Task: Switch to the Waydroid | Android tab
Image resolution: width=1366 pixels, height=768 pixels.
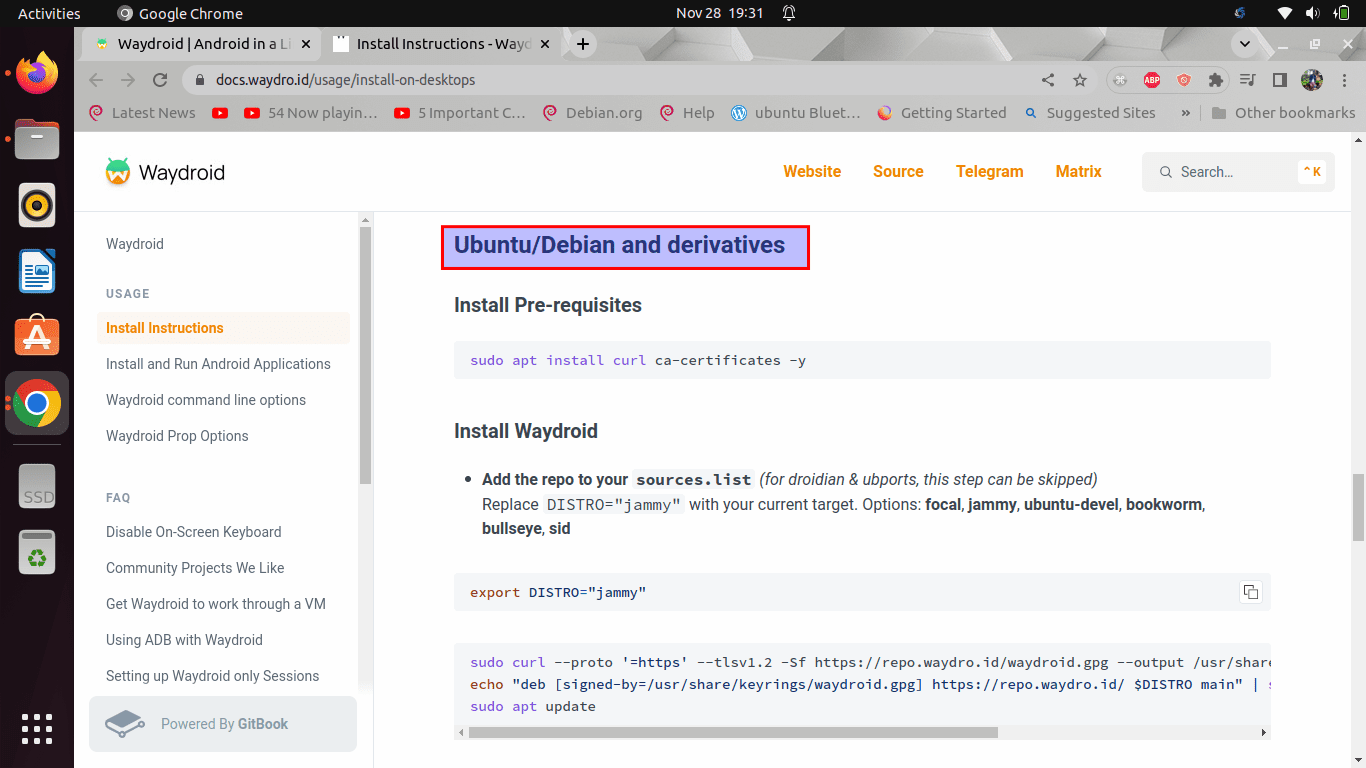Action: click(x=204, y=44)
